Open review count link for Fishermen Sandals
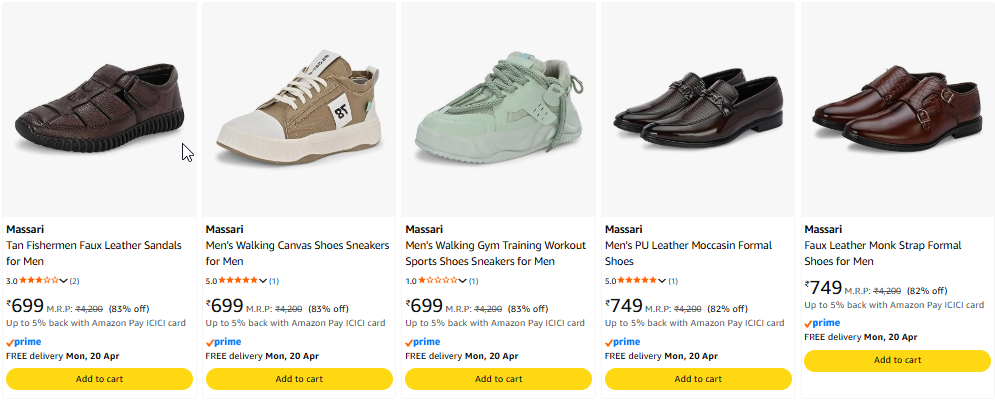 (75, 281)
